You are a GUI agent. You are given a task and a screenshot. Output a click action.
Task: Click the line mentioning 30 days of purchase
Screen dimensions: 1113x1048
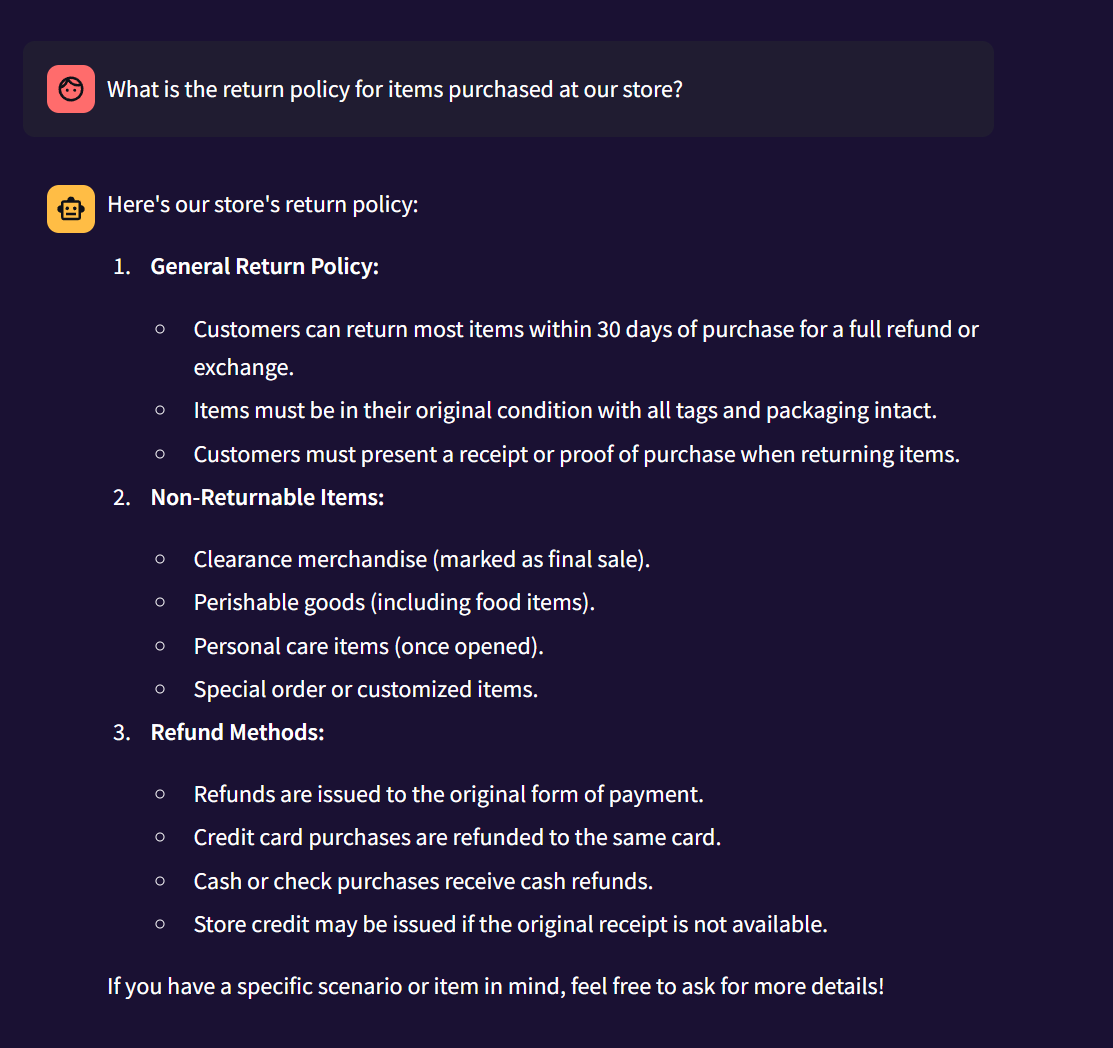point(585,329)
